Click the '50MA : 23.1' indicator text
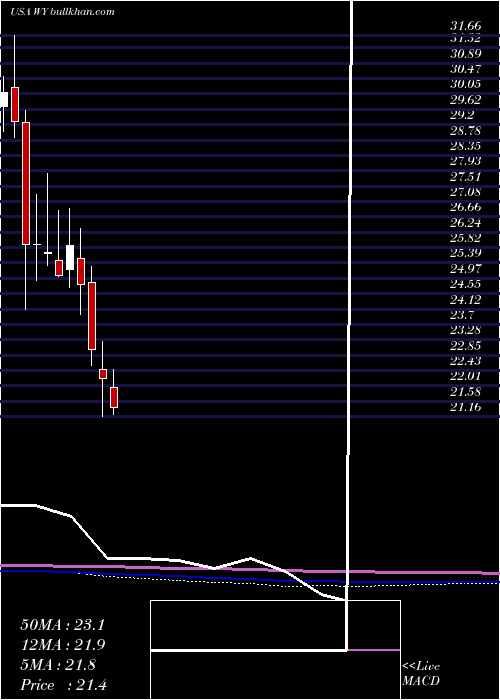 (62, 625)
